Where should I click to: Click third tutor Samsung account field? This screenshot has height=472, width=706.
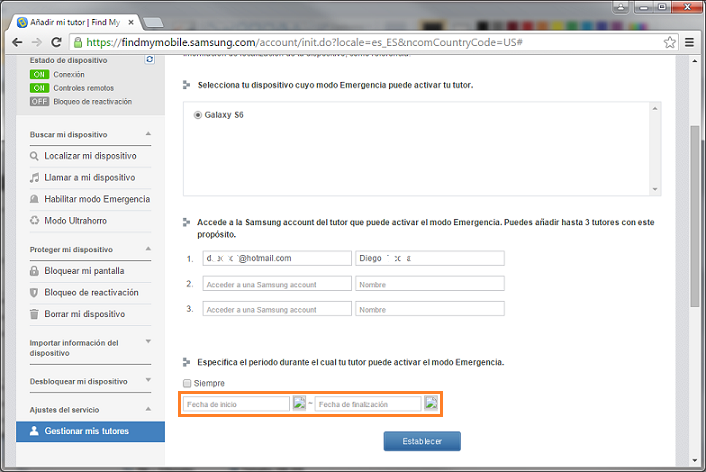(277, 309)
